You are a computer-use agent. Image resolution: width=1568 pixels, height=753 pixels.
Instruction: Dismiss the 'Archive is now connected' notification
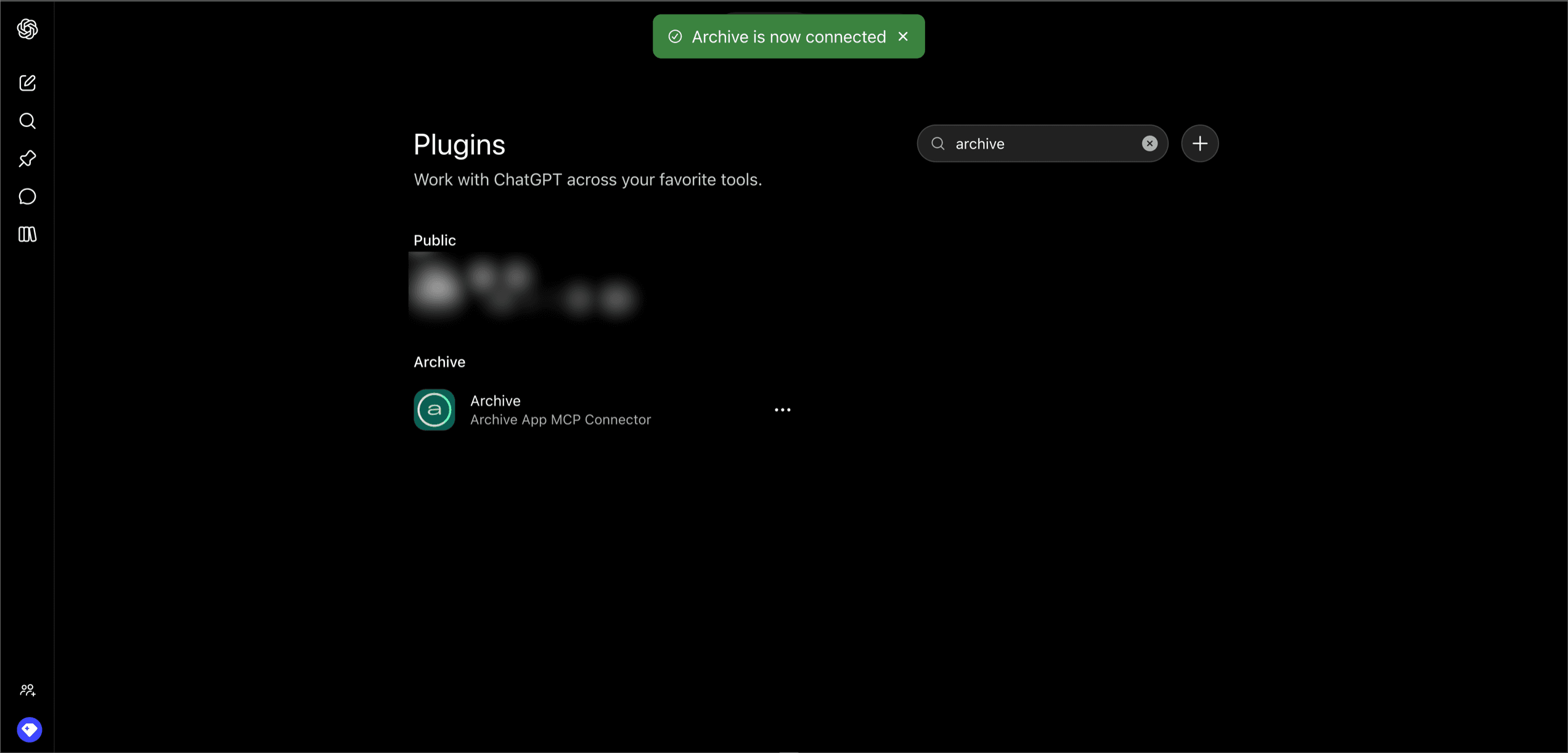pyautogui.click(x=903, y=36)
